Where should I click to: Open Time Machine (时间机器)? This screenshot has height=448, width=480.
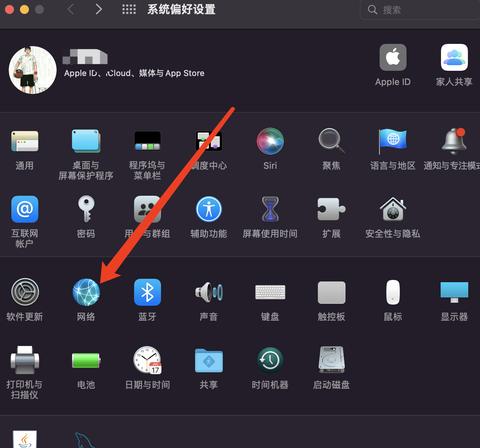coord(270,360)
